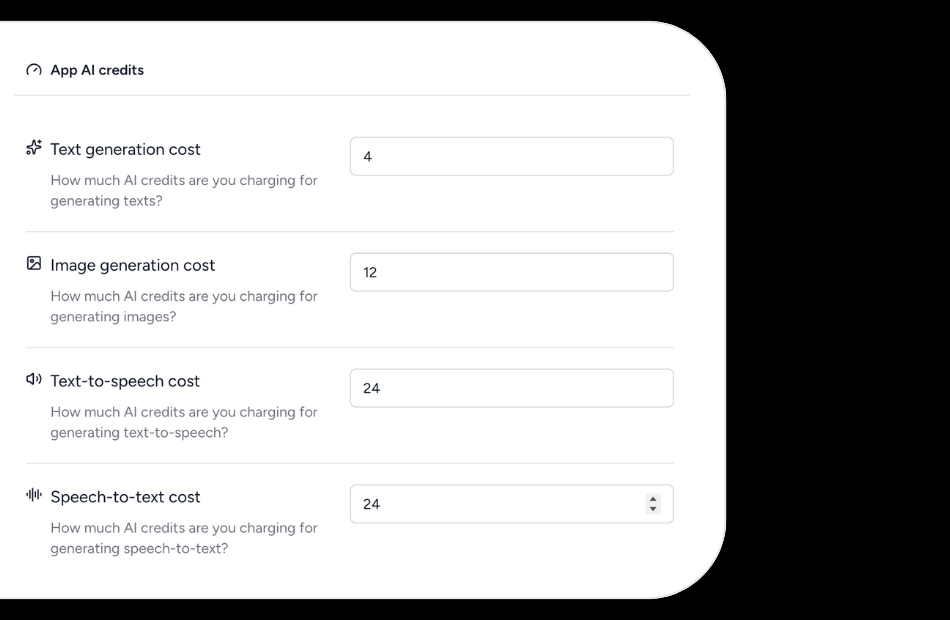Click the Text generation cost label
The width and height of the screenshot is (950, 620).
(125, 149)
